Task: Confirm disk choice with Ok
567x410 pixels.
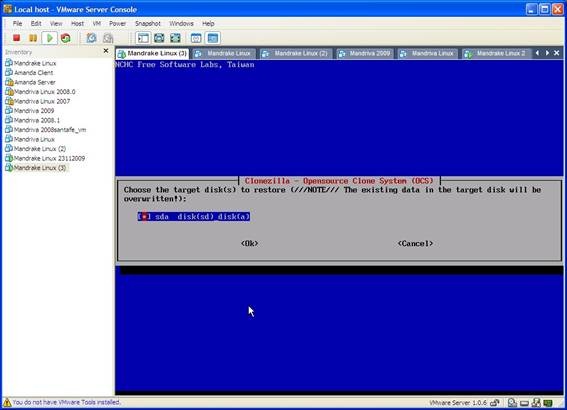Action: tap(250, 244)
